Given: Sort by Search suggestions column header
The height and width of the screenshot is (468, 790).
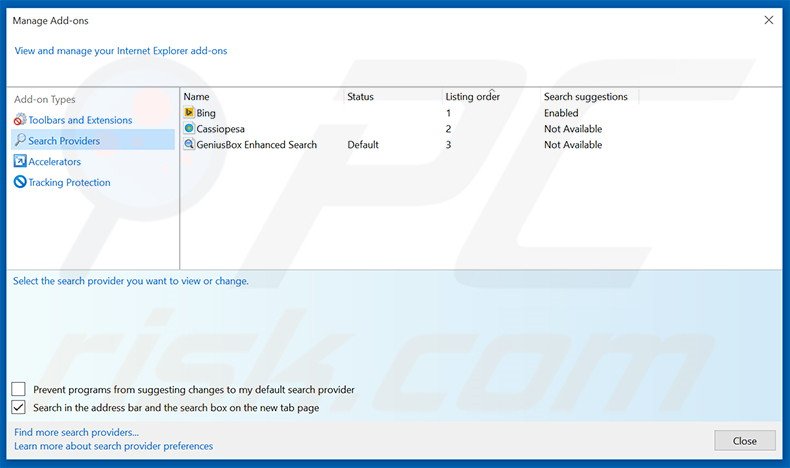Looking at the screenshot, I should (585, 97).
